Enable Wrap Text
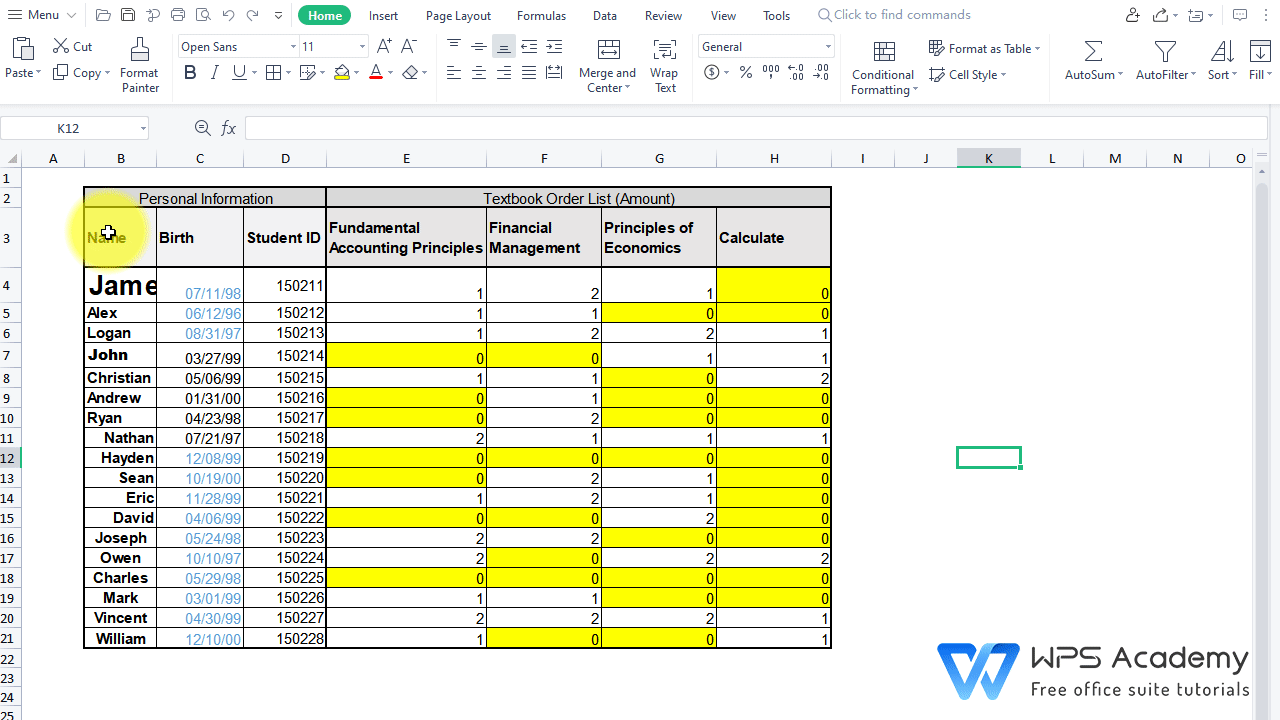 click(x=664, y=64)
